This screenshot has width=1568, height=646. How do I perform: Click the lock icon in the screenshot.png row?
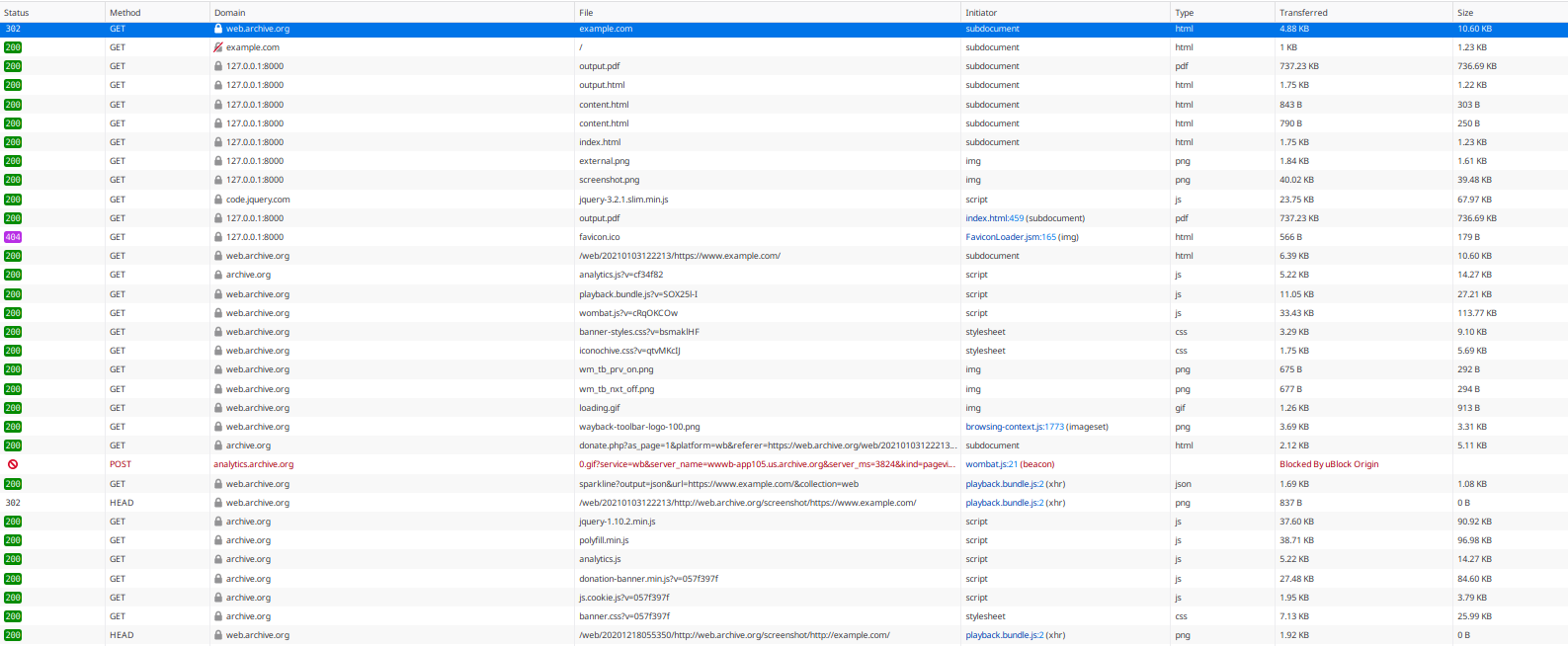pos(218,180)
